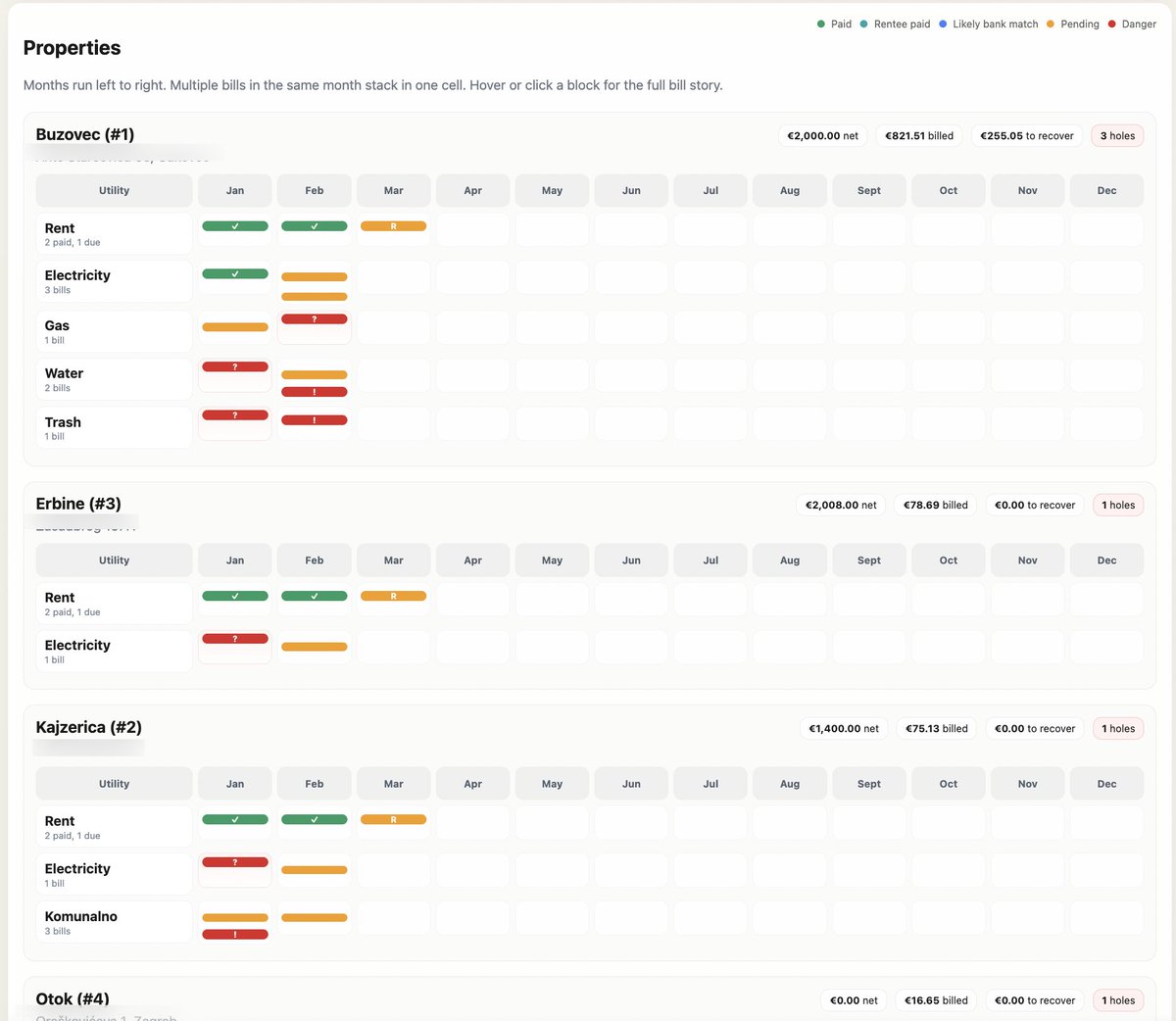
Task: Open Erbine Electricity February pending block
Action: pos(315,647)
